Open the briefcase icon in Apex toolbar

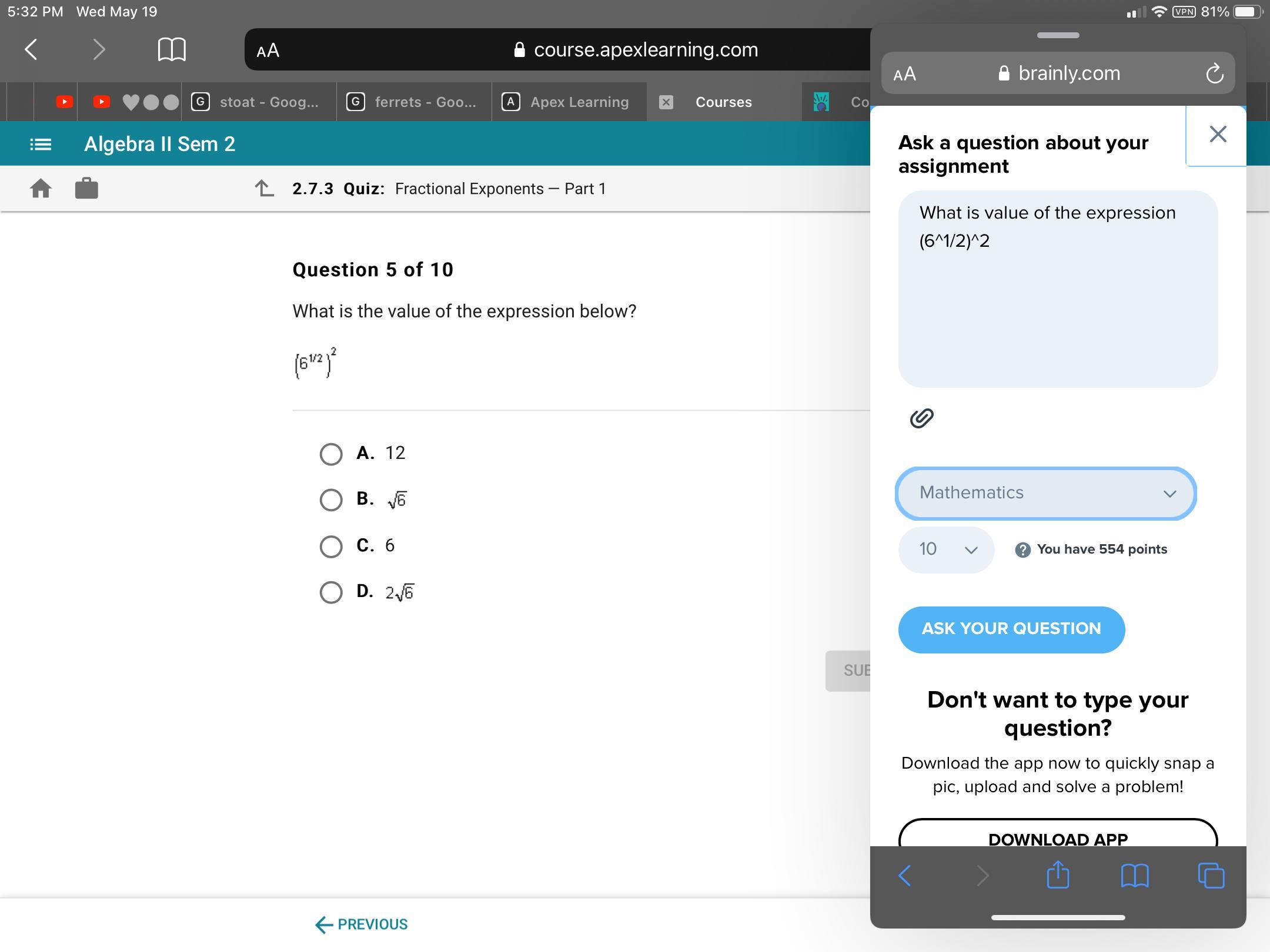point(86,189)
